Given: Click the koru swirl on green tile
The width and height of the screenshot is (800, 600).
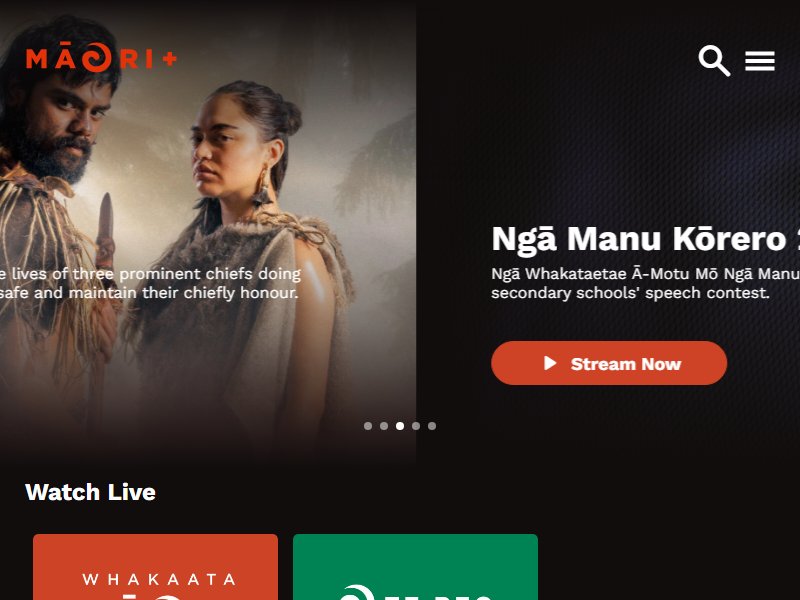Looking at the screenshot, I should (356, 593).
